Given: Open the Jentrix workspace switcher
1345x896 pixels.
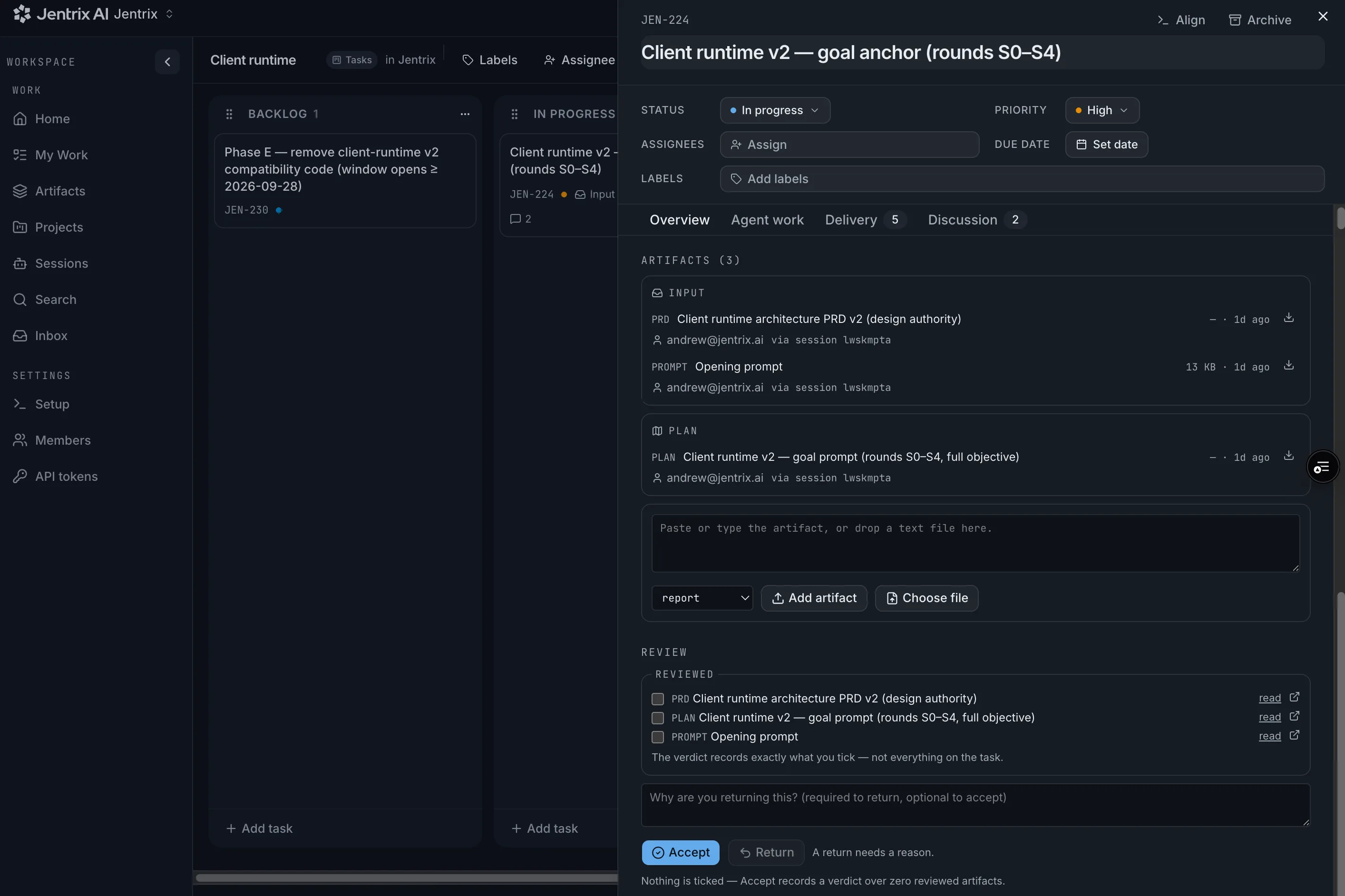Looking at the screenshot, I should click(x=144, y=14).
